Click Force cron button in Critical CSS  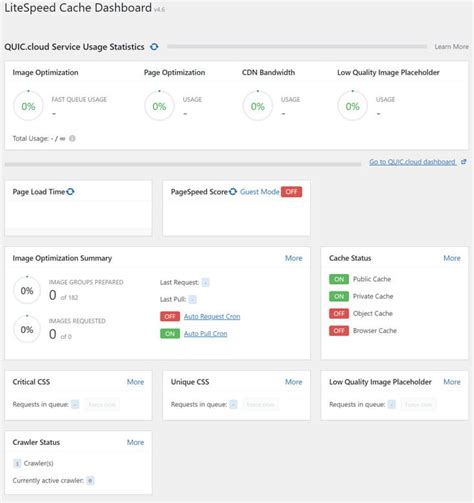point(102,405)
